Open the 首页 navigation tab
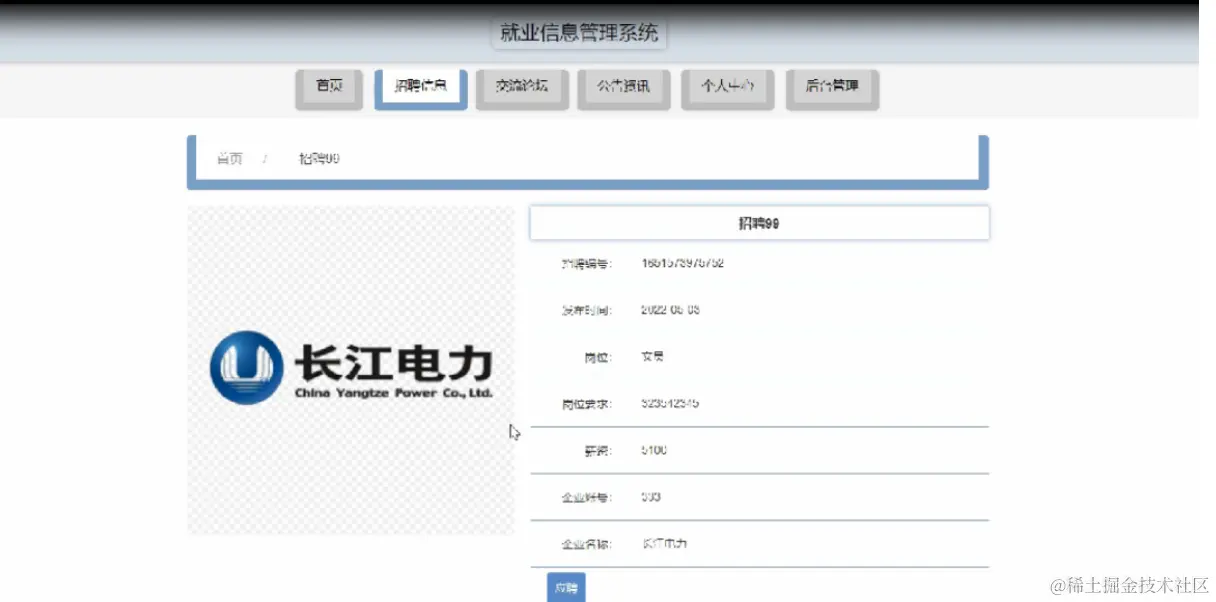1216x602 pixels. click(x=328, y=88)
